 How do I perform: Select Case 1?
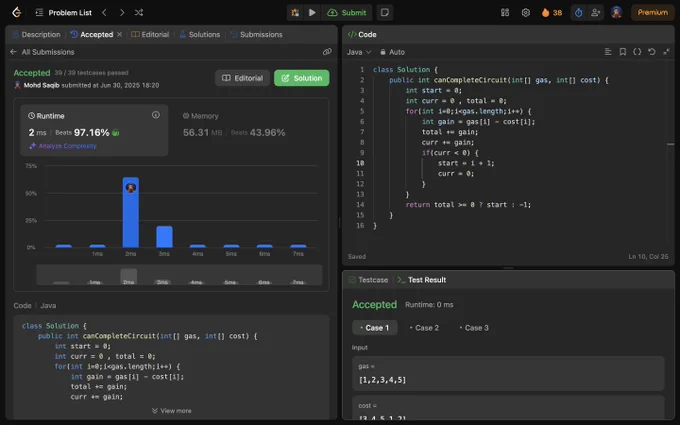[374, 328]
